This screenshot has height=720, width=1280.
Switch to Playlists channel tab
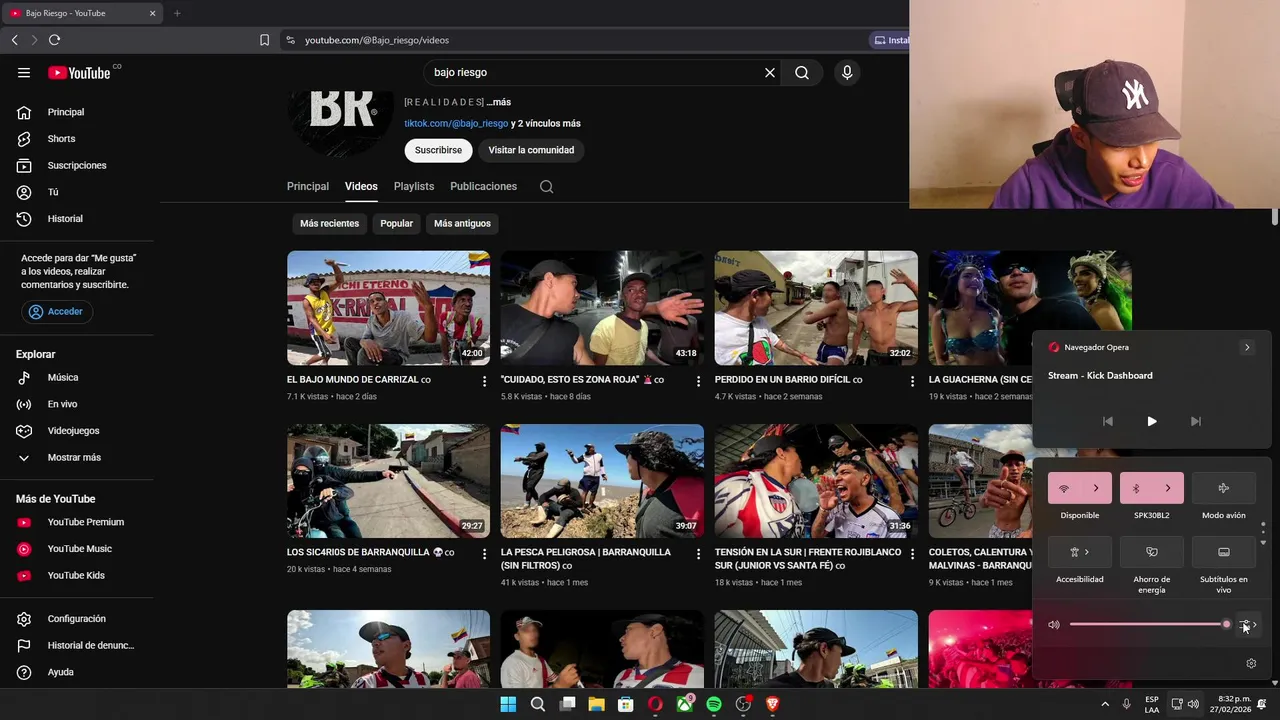(414, 186)
